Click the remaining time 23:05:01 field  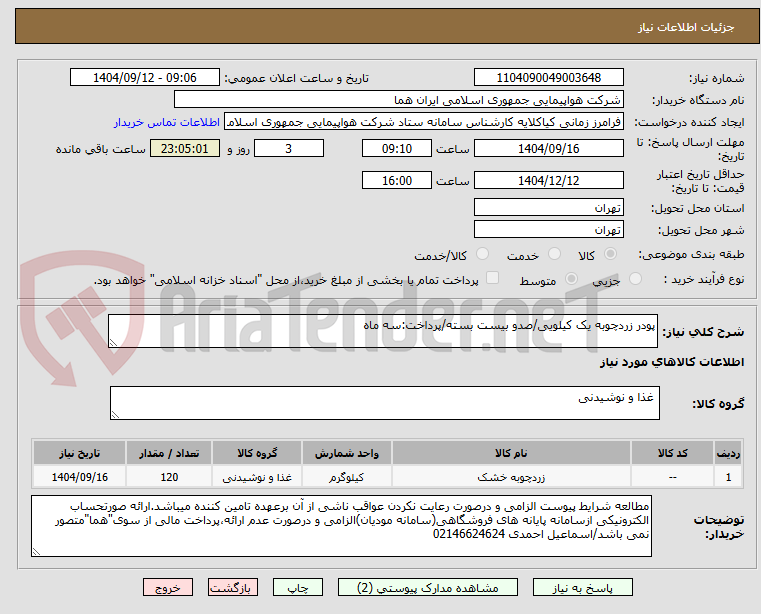(184, 149)
